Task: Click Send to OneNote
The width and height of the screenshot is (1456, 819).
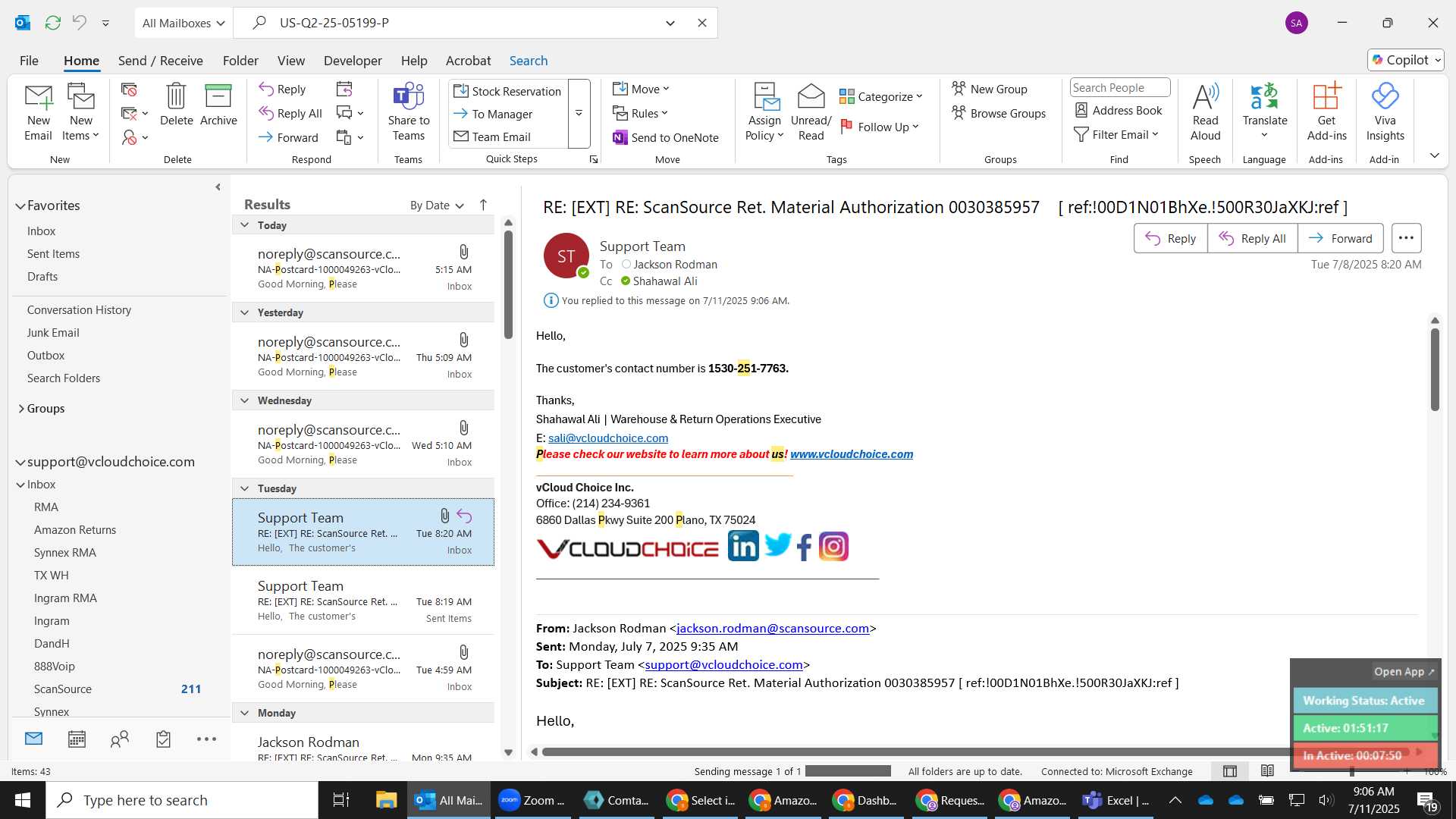Action: [665, 137]
